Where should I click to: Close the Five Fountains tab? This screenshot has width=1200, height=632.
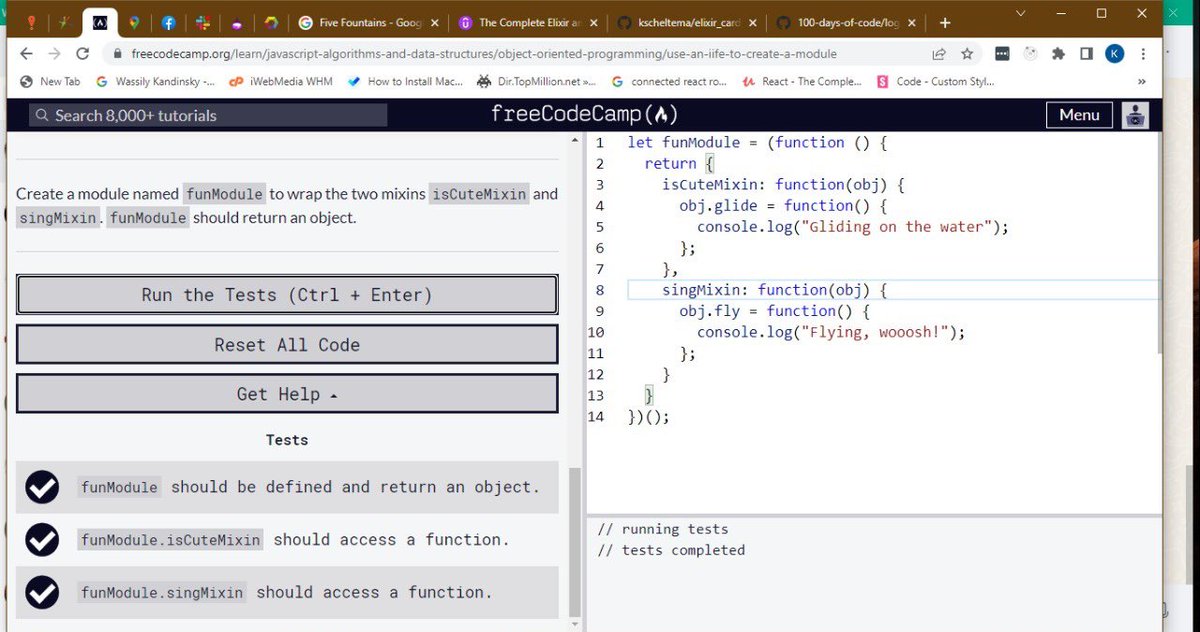pyautogui.click(x=434, y=22)
